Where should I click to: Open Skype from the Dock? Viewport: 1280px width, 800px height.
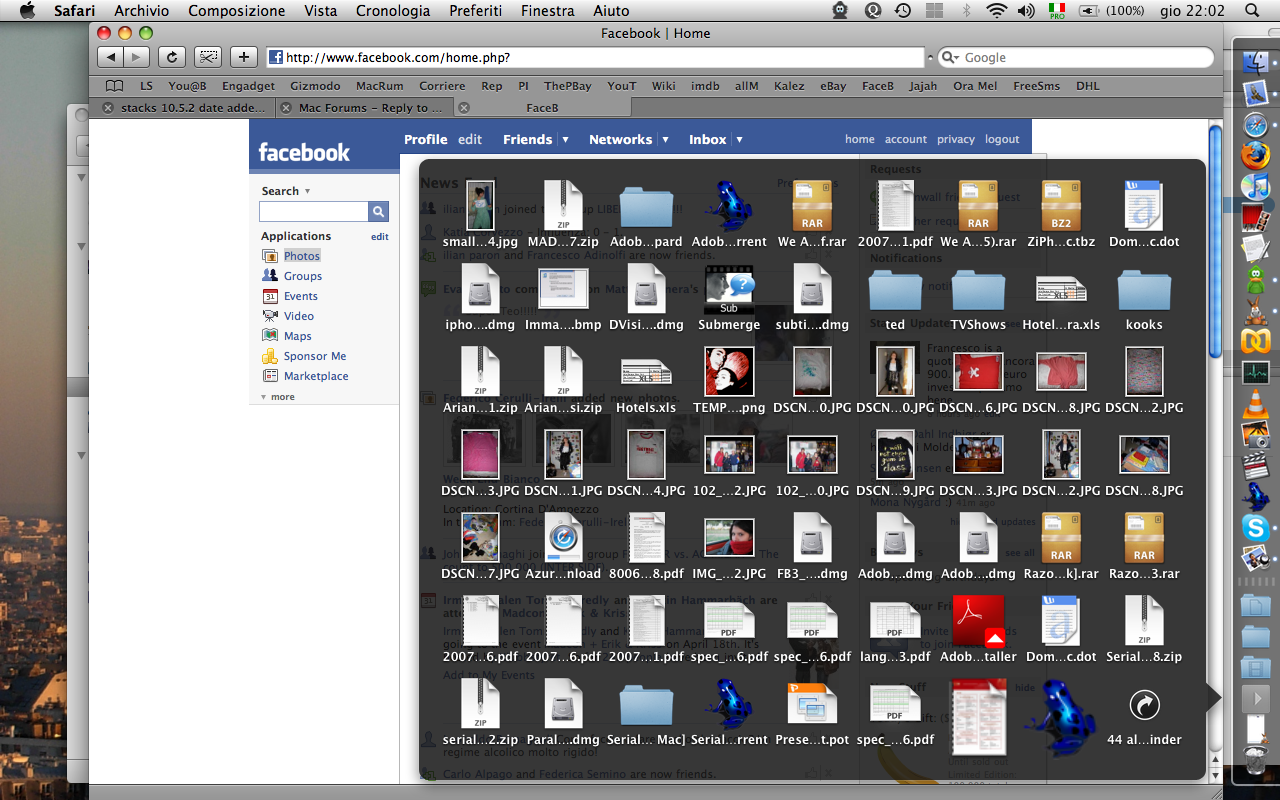(1255, 528)
